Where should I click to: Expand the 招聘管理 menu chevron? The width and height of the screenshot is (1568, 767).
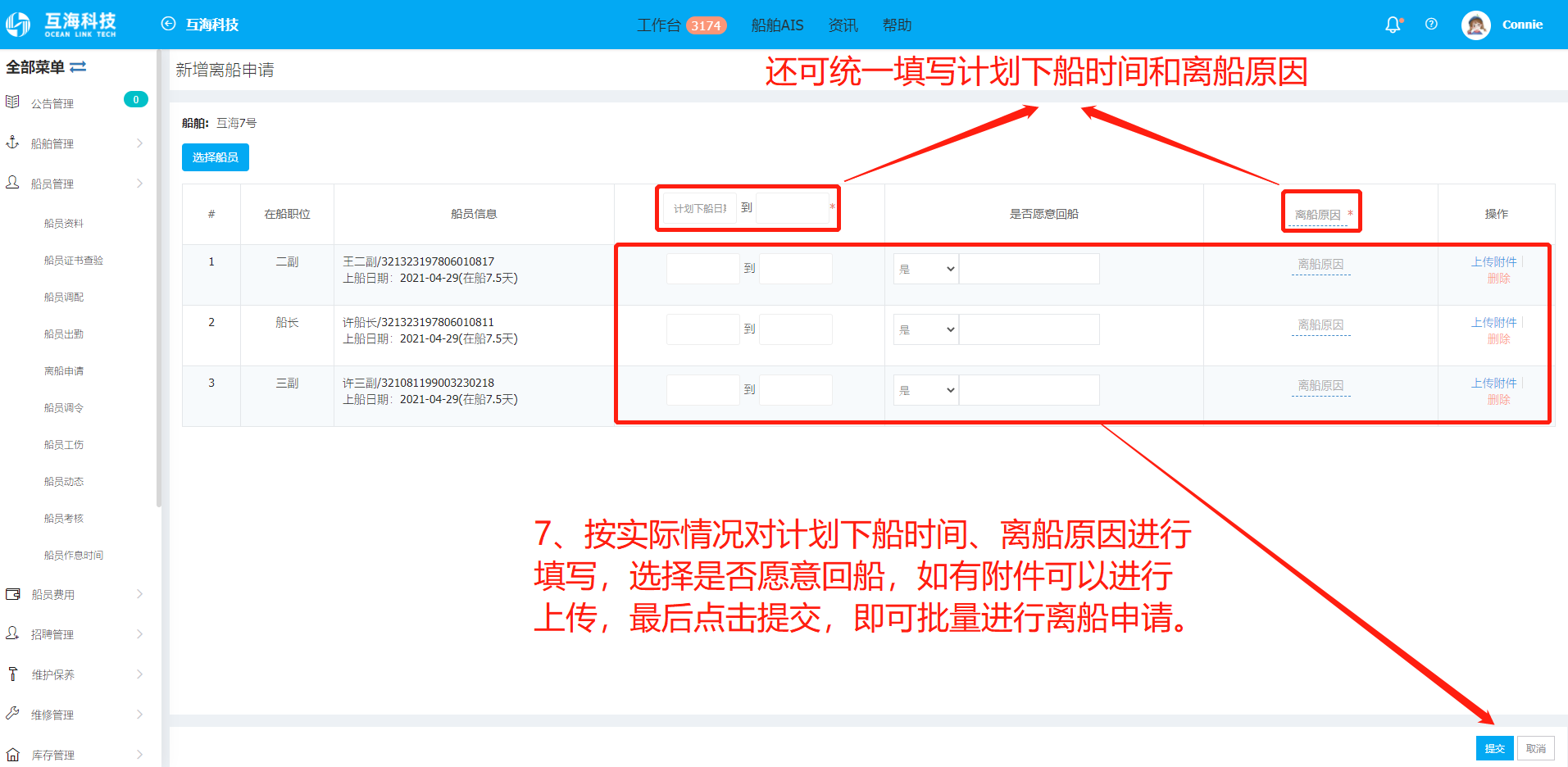click(x=139, y=634)
